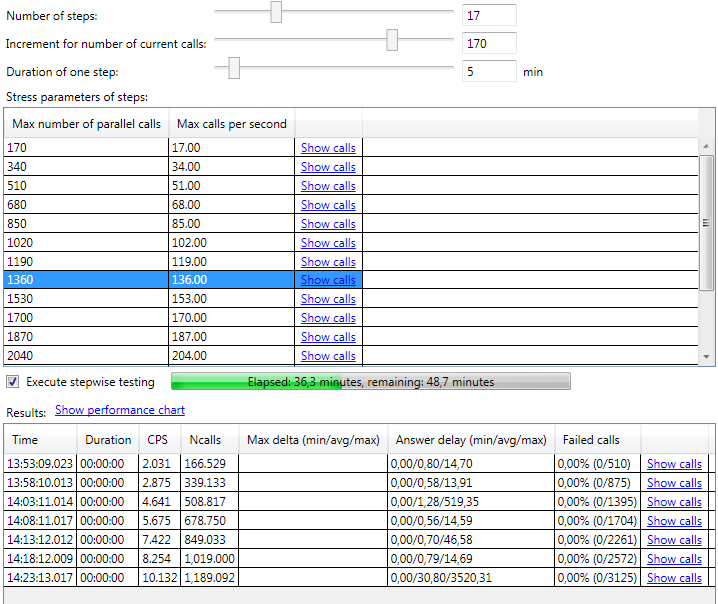Click the steps table scroll down arrow

[706, 357]
